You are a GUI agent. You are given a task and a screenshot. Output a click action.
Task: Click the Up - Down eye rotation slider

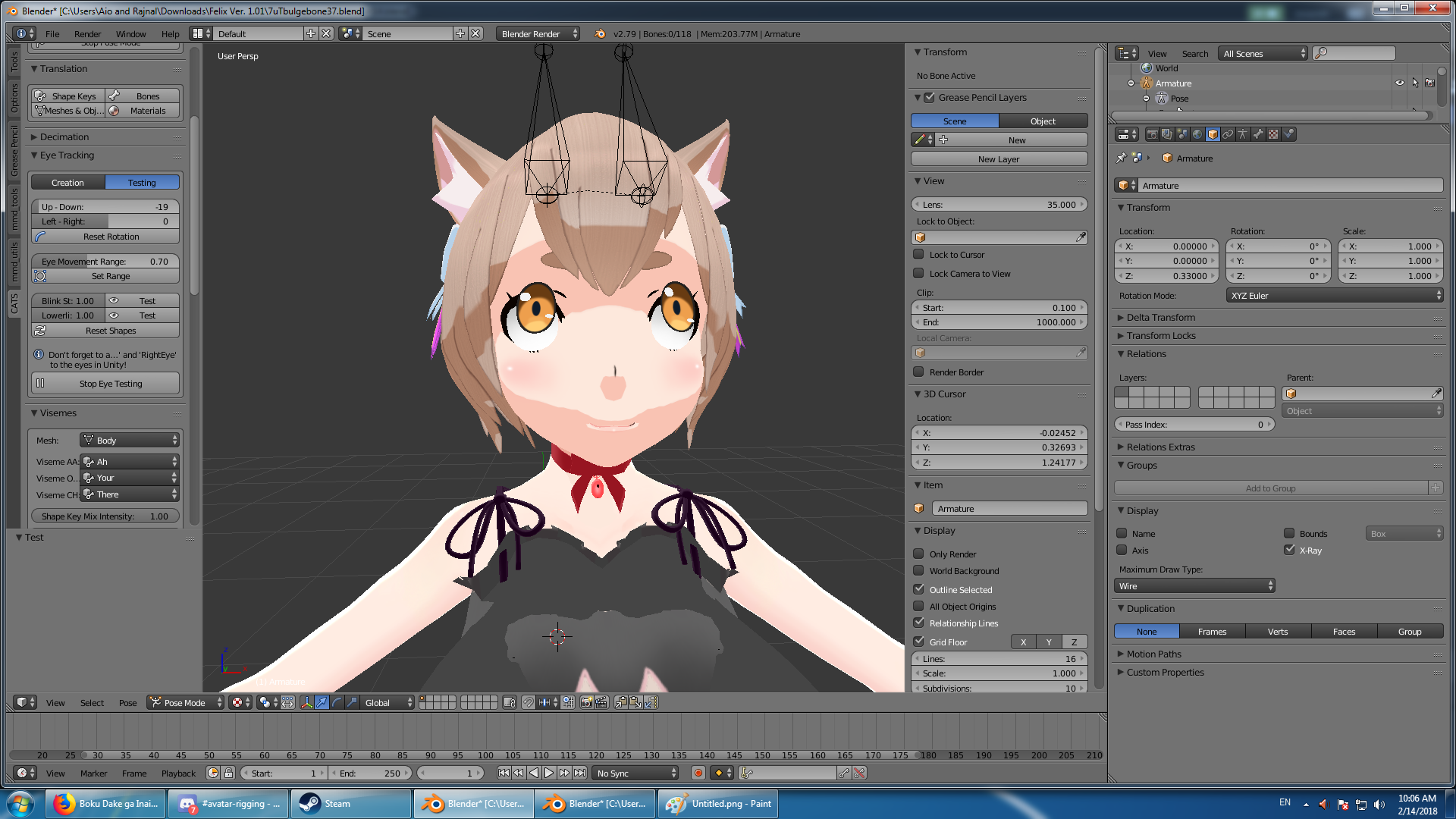105,207
